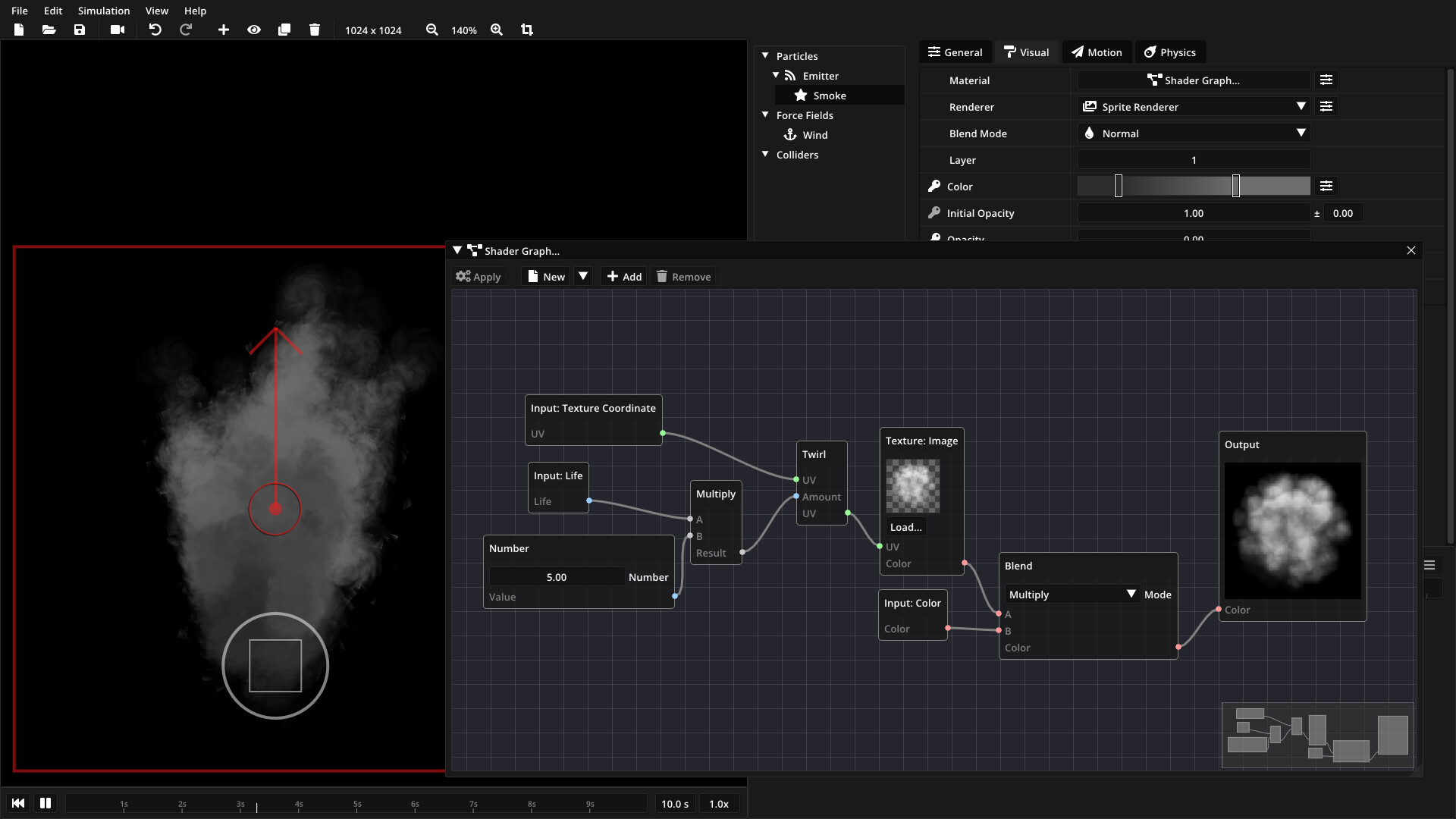Click the trash delete icon in toolbar
The image size is (1456, 819).
(x=315, y=30)
